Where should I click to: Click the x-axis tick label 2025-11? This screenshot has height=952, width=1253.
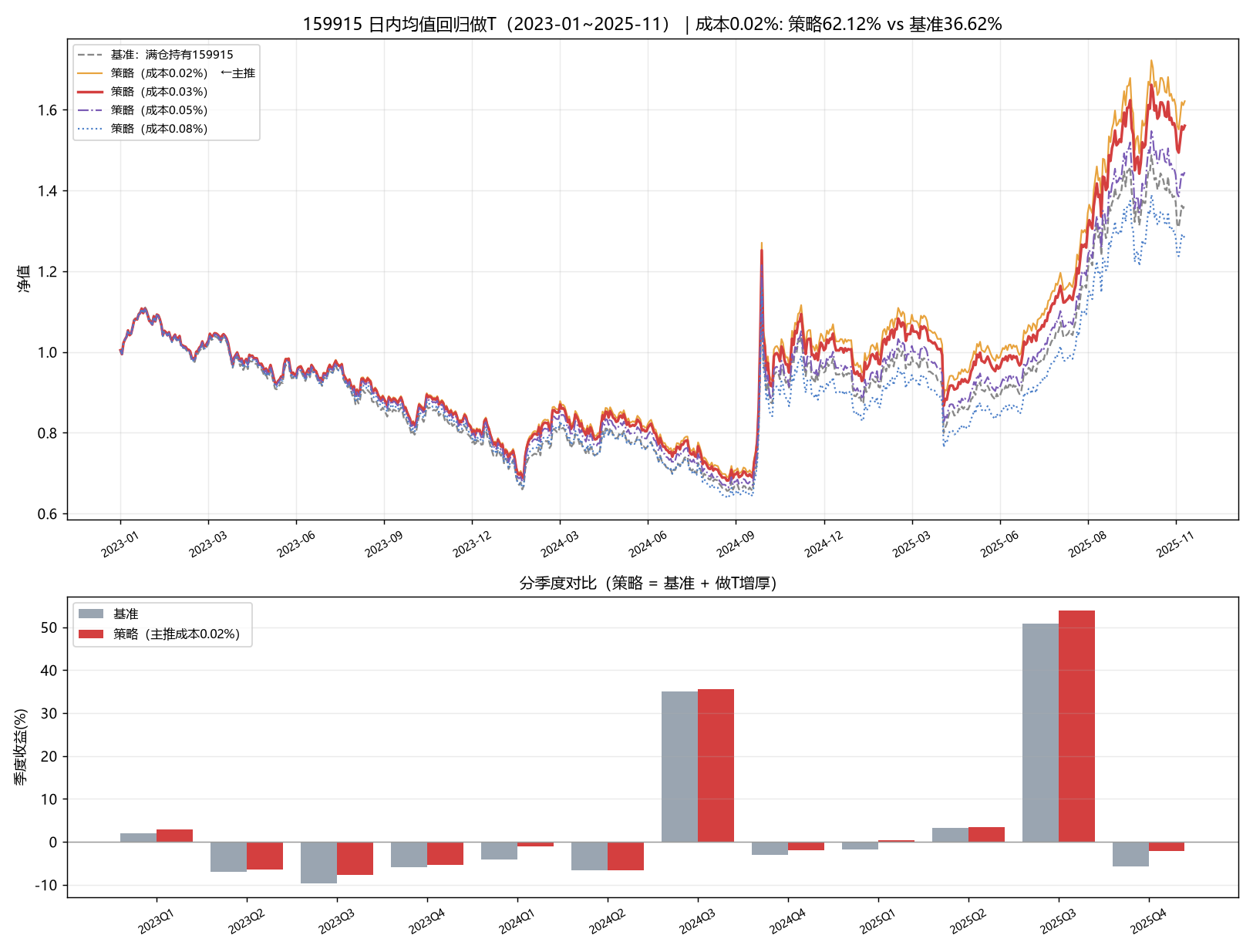coord(1174,544)
